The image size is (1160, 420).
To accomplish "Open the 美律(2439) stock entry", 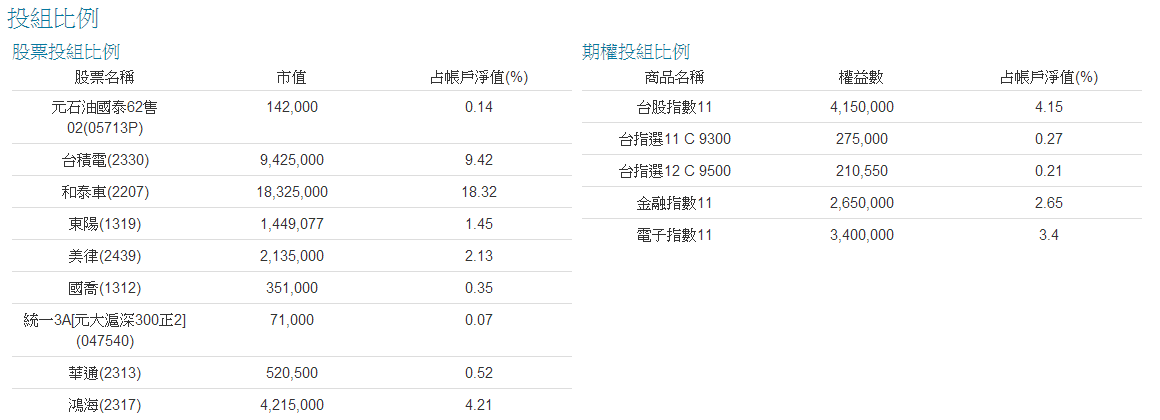I will pos(104,256).
